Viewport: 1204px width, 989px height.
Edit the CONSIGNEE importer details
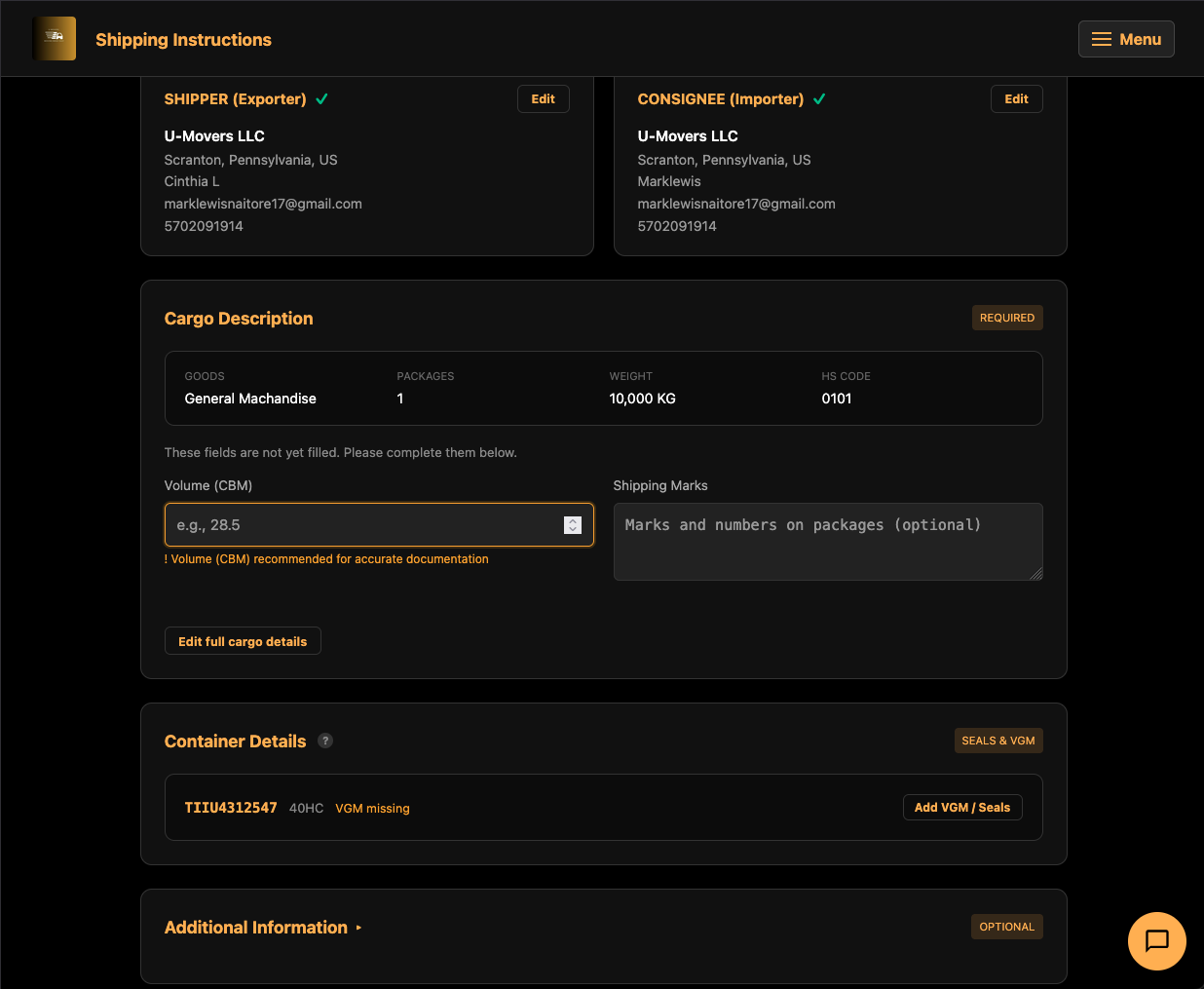1016,98
